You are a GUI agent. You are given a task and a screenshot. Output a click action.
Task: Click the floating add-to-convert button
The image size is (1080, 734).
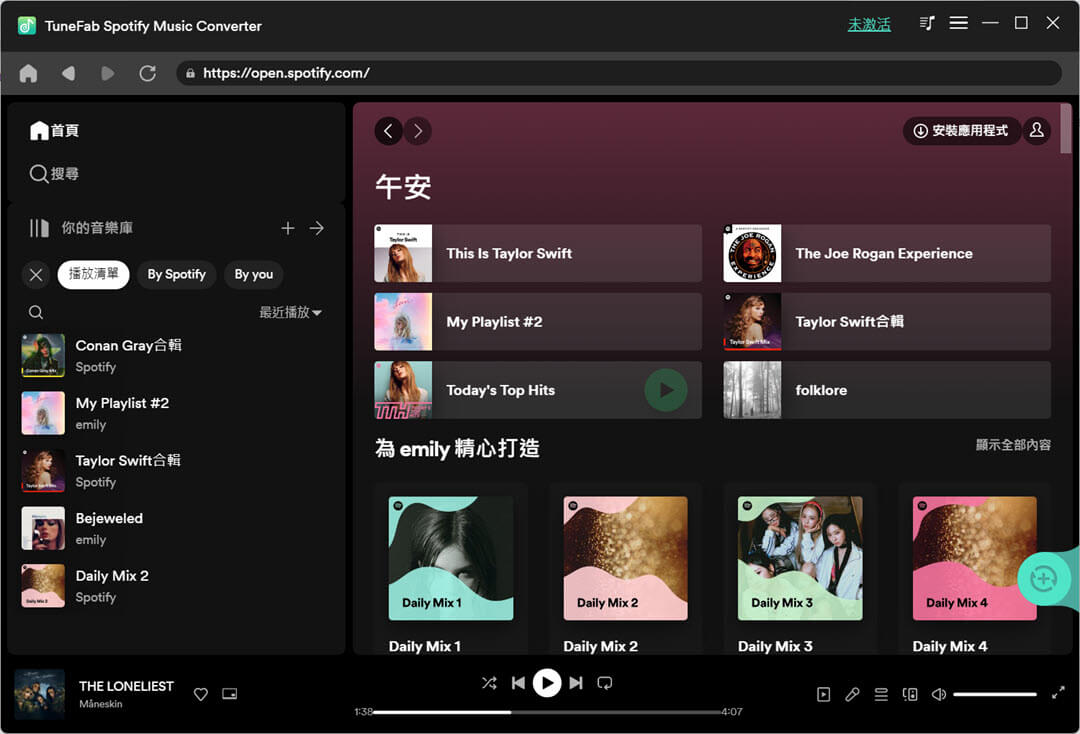[1044, 579]
